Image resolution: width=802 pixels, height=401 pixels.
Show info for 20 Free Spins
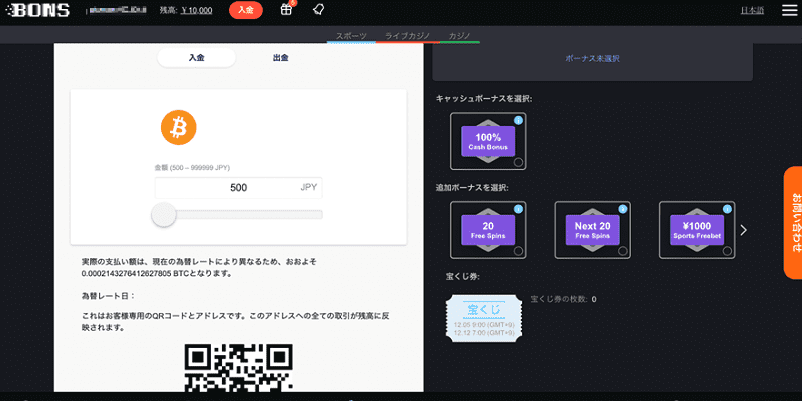[x=518, y=209]
